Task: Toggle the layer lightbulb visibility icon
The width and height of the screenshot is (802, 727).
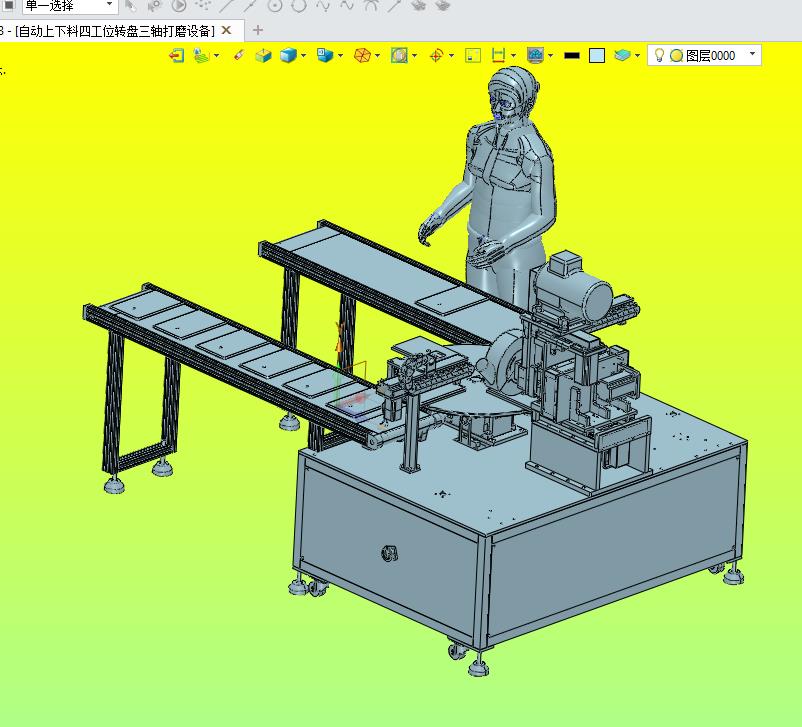Action: pos(659,55)
